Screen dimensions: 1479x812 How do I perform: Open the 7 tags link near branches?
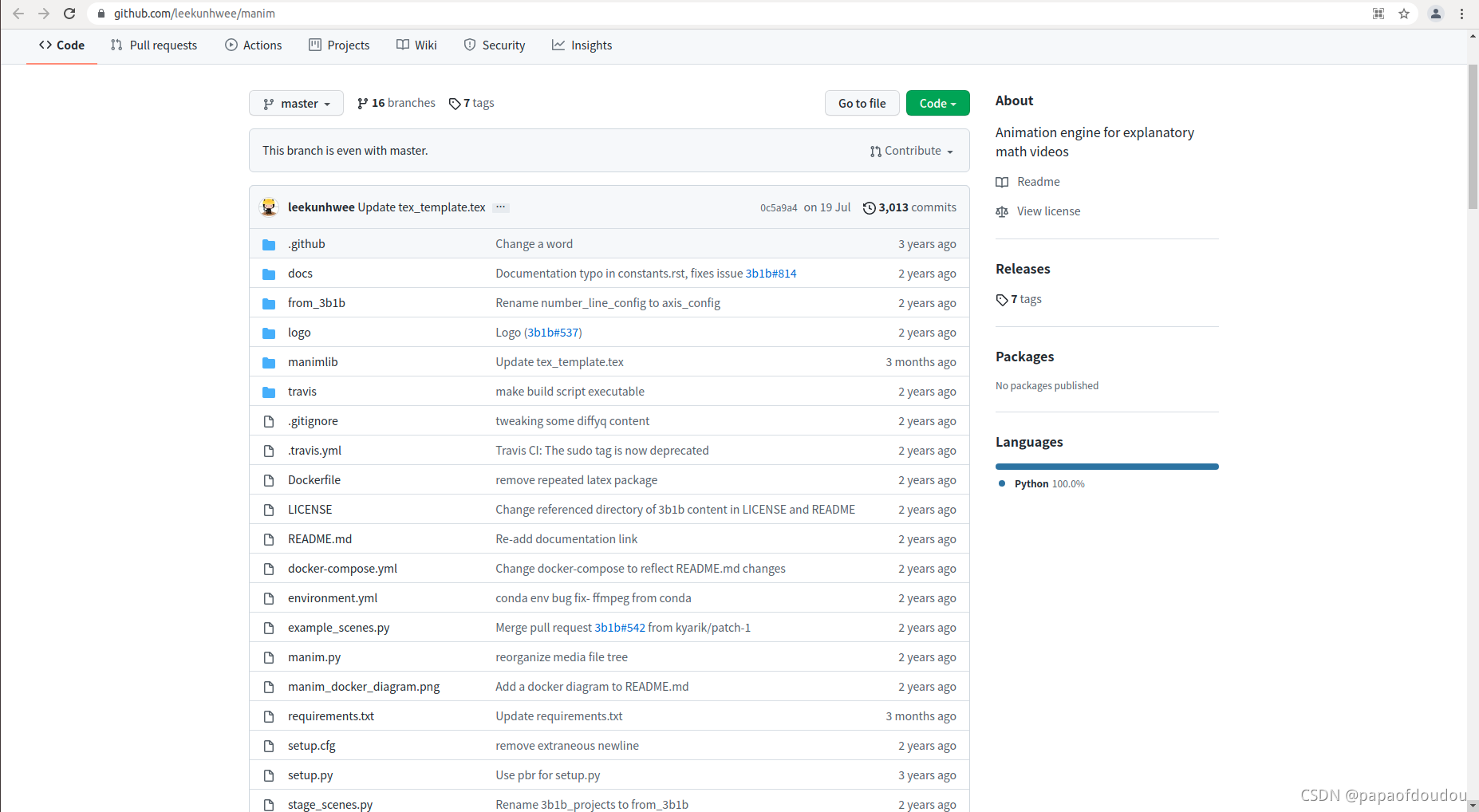pos(471,103)
